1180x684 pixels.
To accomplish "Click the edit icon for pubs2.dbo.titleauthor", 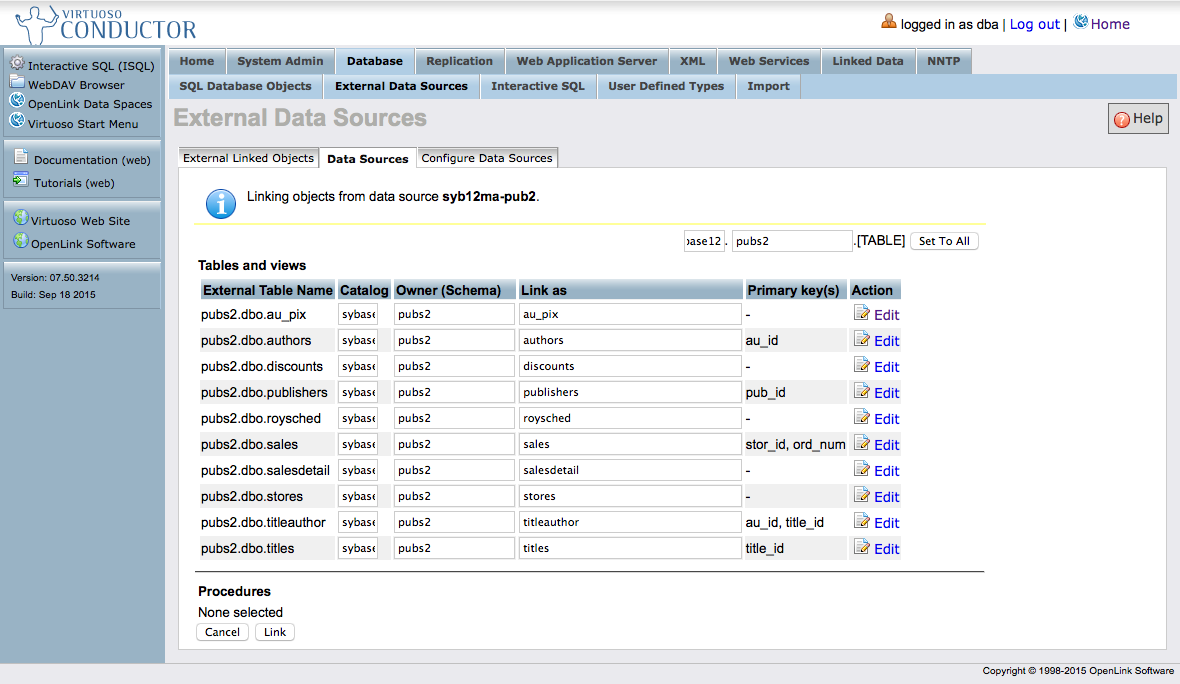I will [x=862, y=521].
